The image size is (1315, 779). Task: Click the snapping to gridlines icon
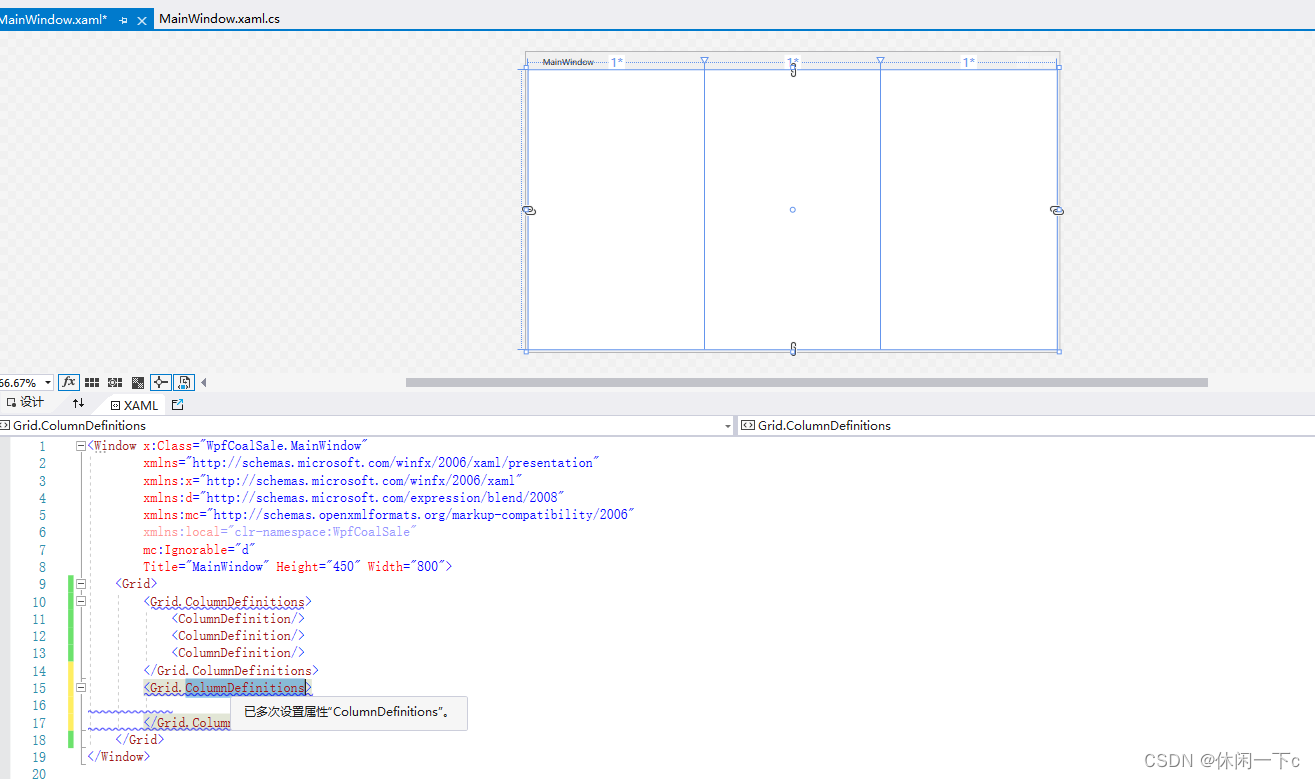tap(114, 382)
